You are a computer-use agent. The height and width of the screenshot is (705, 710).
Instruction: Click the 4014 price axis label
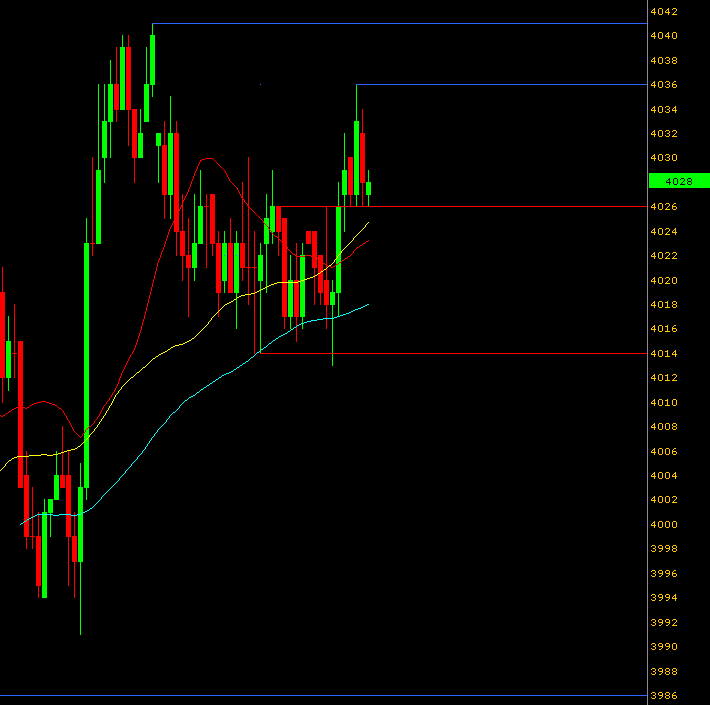click(664, 354)
